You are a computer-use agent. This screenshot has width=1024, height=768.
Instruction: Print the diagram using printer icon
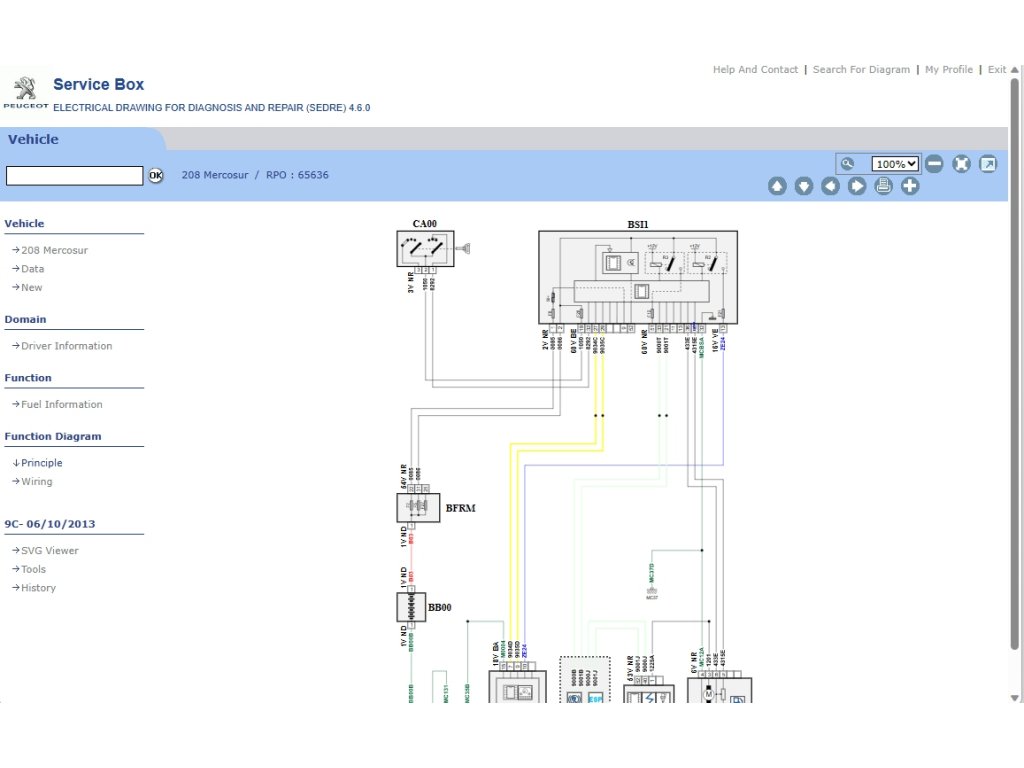883,186
